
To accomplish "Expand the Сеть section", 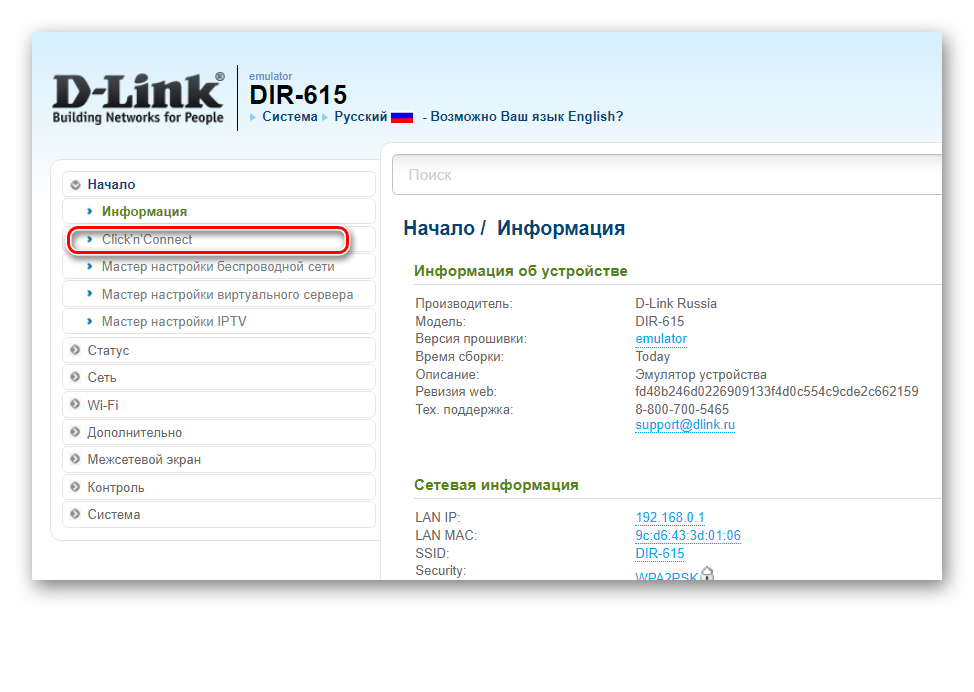I will pyautogui.click(x=219, y=378).
